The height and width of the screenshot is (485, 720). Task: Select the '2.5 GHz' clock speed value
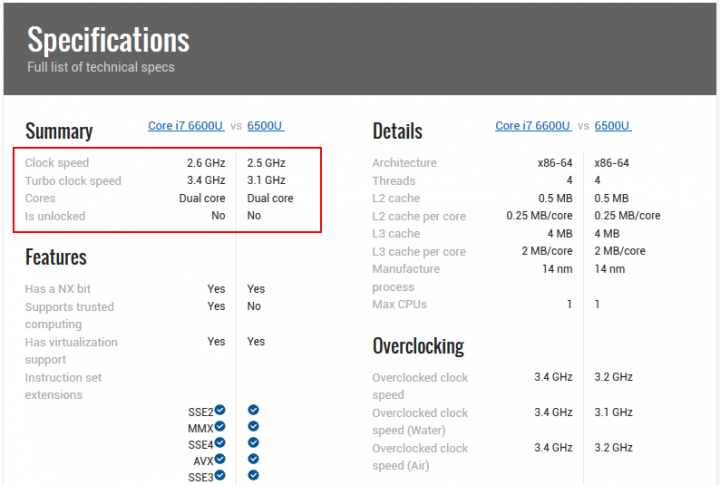coord(266,163)
